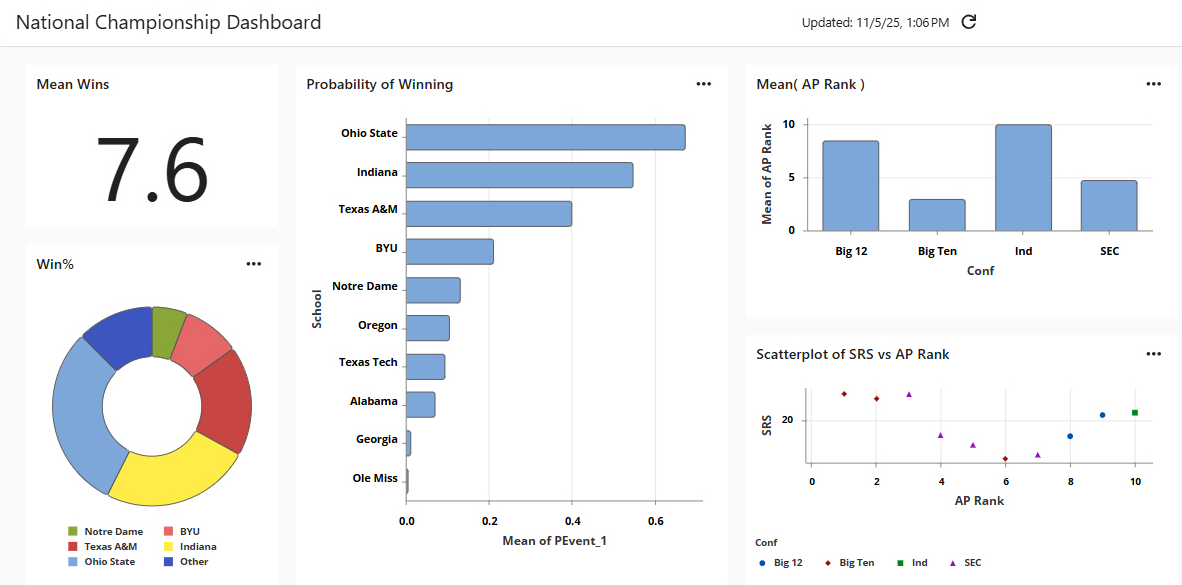The height and width of the screenshot is (585, 1182).
Task: Select the Ind conference bar
Action: pos(1023,178)
